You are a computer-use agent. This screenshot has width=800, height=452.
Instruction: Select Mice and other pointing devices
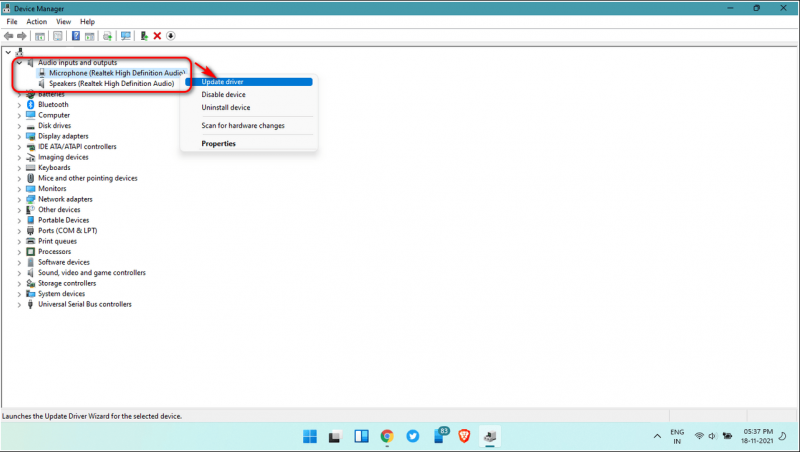88,178
